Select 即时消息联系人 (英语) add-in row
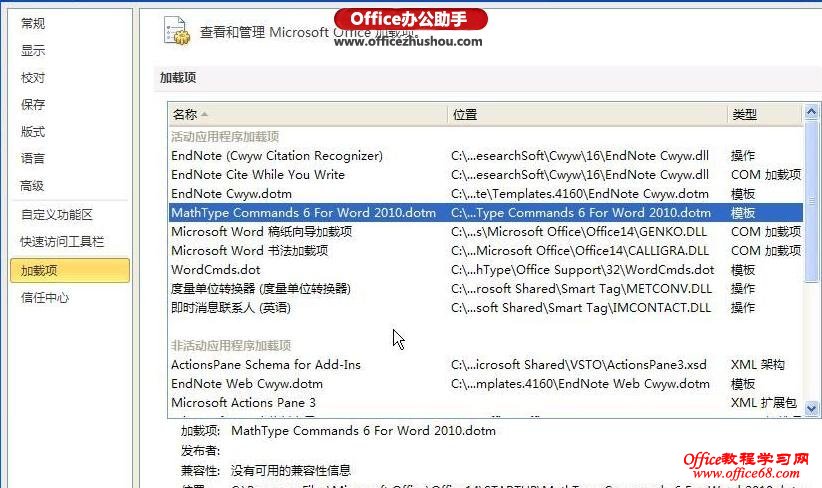The height and width of the screenshot is (488, 822). pos(485,308)
